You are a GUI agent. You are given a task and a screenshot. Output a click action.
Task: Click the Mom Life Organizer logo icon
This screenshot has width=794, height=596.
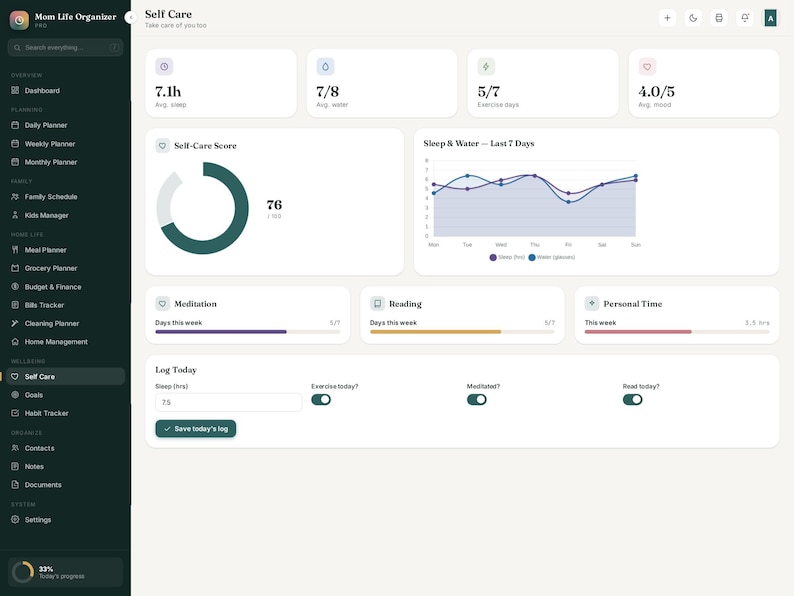pos(19,20)
